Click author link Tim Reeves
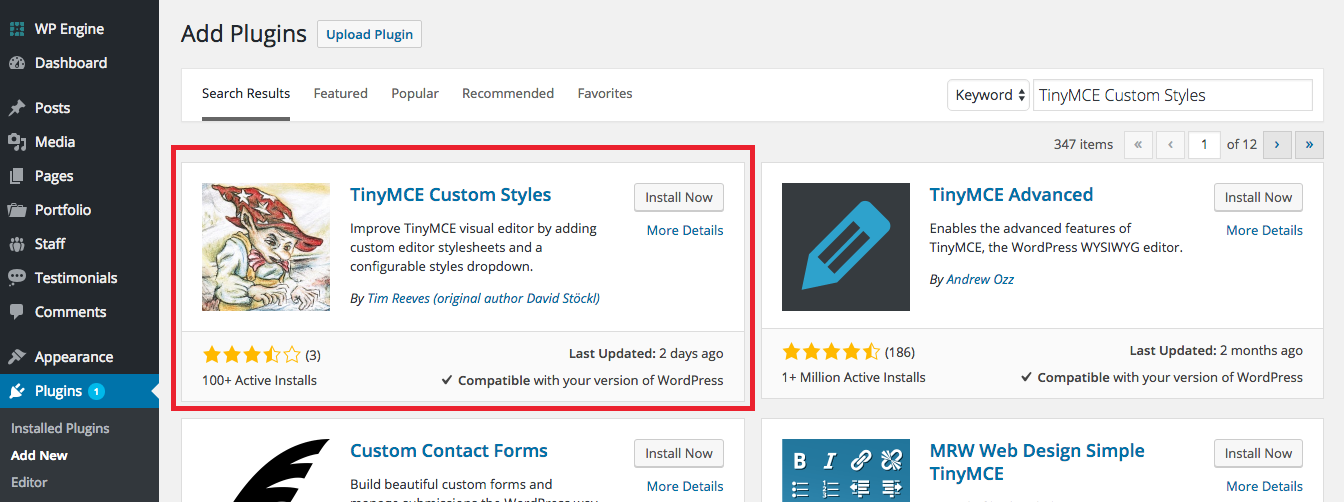Screen dimensions: 1344x502 [483, 298]
